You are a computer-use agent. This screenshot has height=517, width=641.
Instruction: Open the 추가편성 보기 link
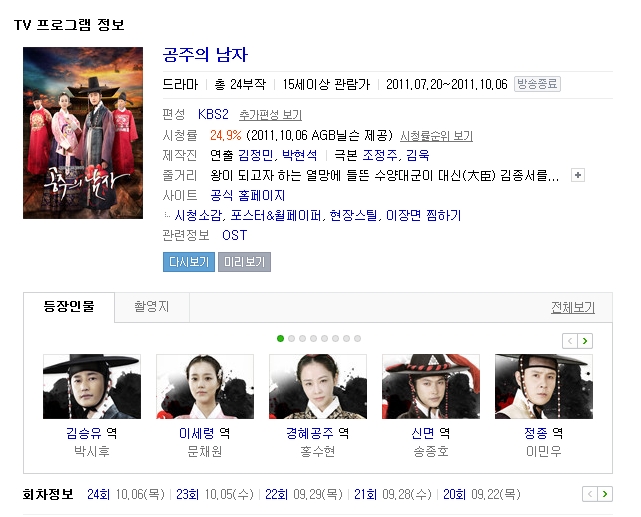tap(271, 115)
